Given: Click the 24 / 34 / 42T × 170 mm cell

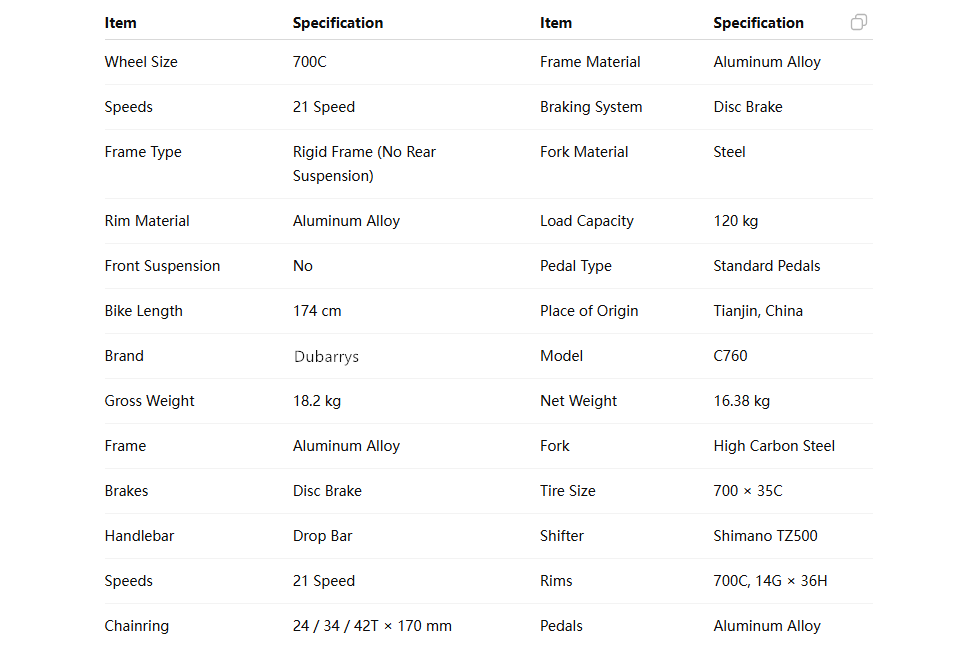Looking at the screenshot, I should [x=372, y=626].
